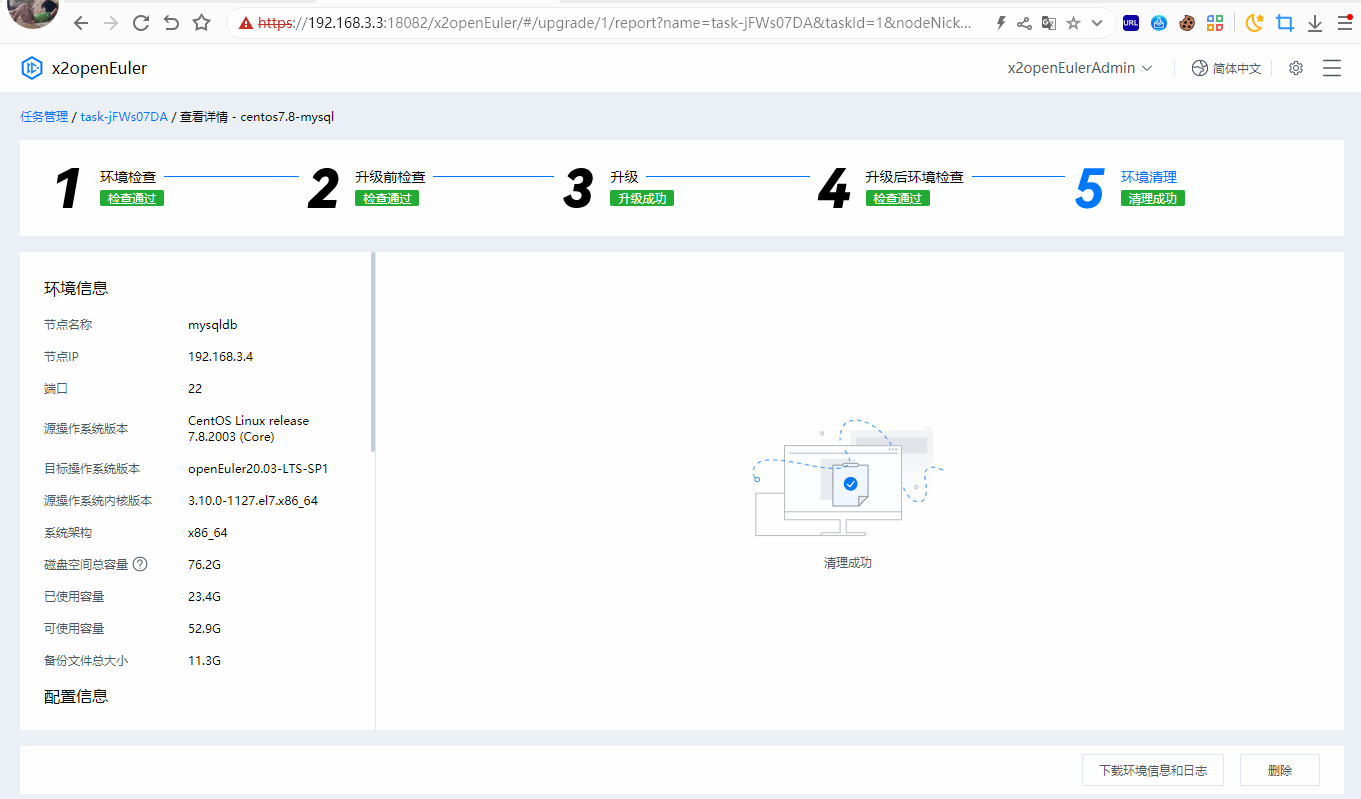
Task: Click the backup size value 11.3G
Action: (x=204, y=661)
